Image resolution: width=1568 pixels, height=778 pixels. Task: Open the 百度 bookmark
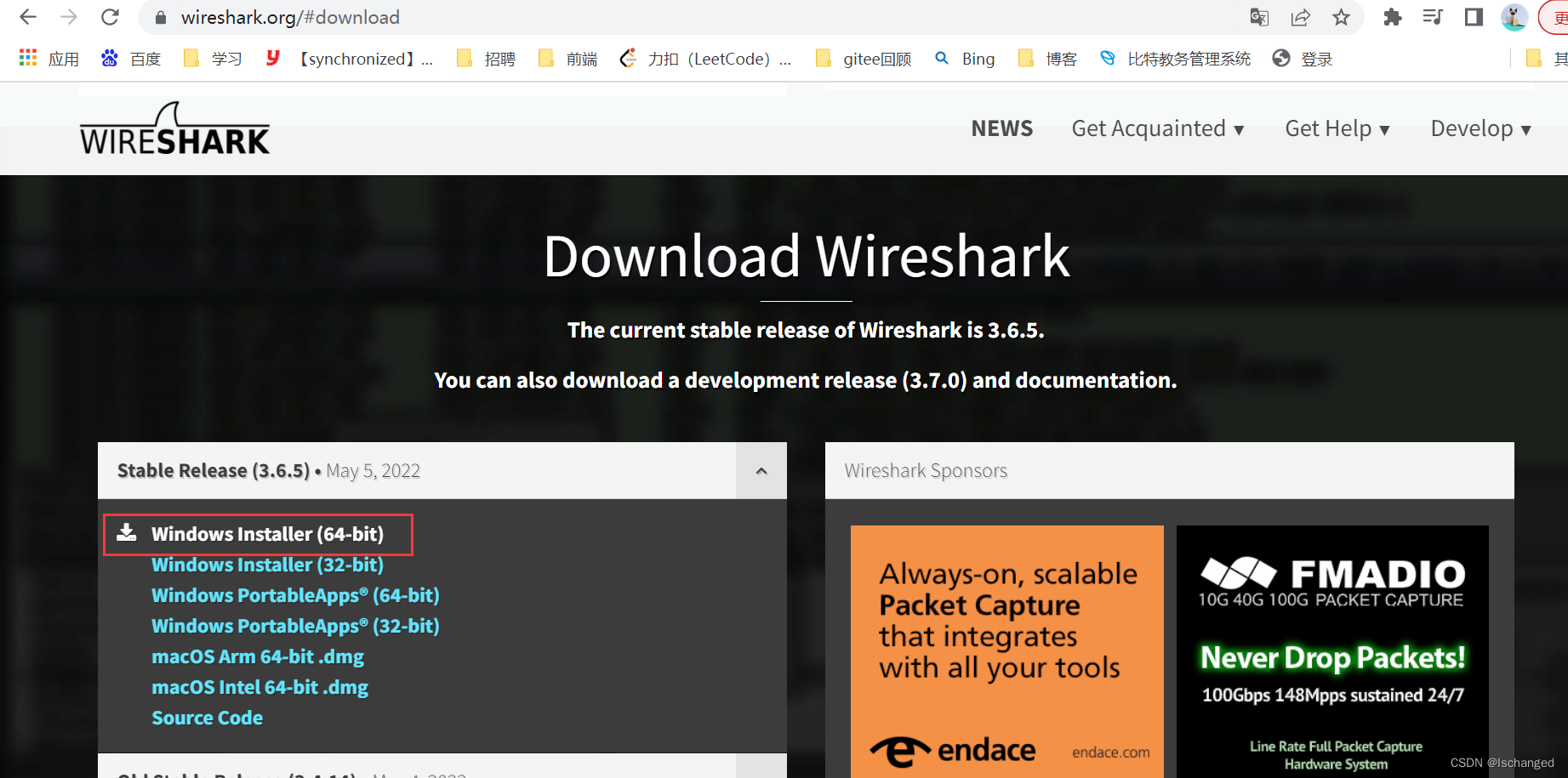(131, 59)
